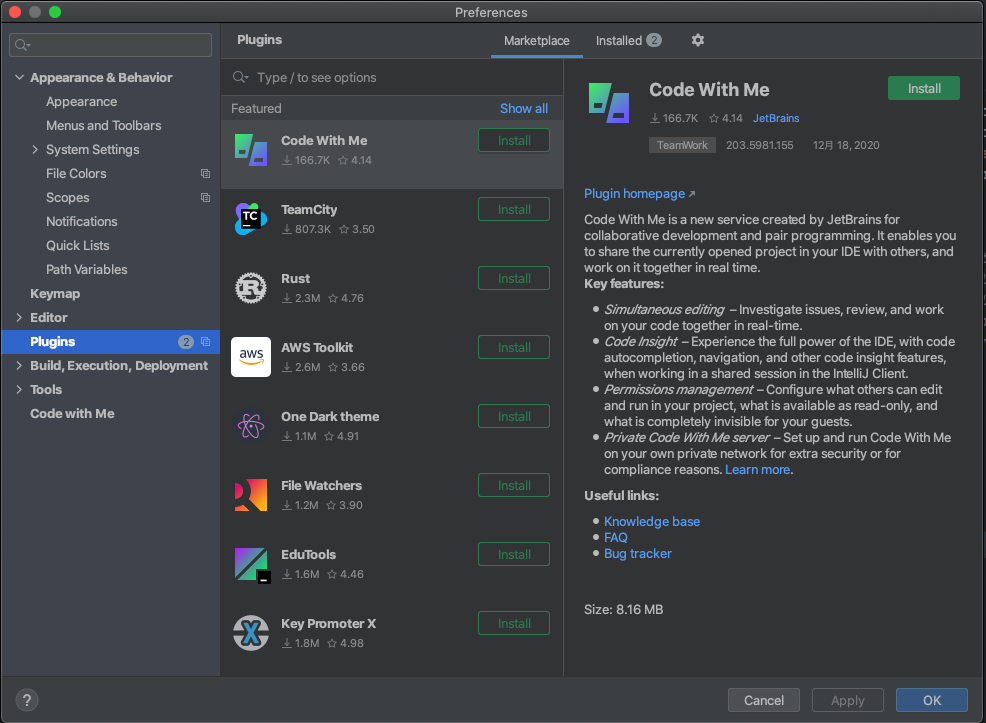Install the File Watchers plugin
986x723 pixels.
click(514, 485)
